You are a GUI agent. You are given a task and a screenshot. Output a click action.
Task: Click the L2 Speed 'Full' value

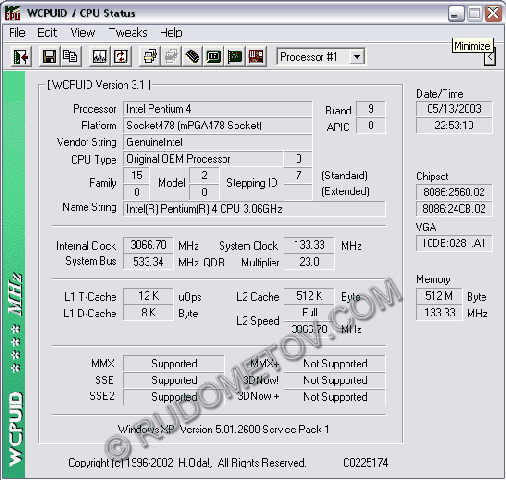click(309, 313)
